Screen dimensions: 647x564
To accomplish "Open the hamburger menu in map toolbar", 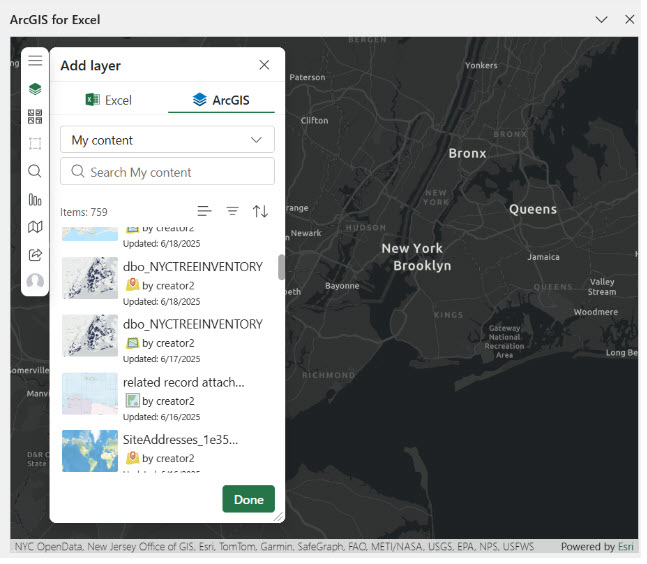I will click(35, 61).
